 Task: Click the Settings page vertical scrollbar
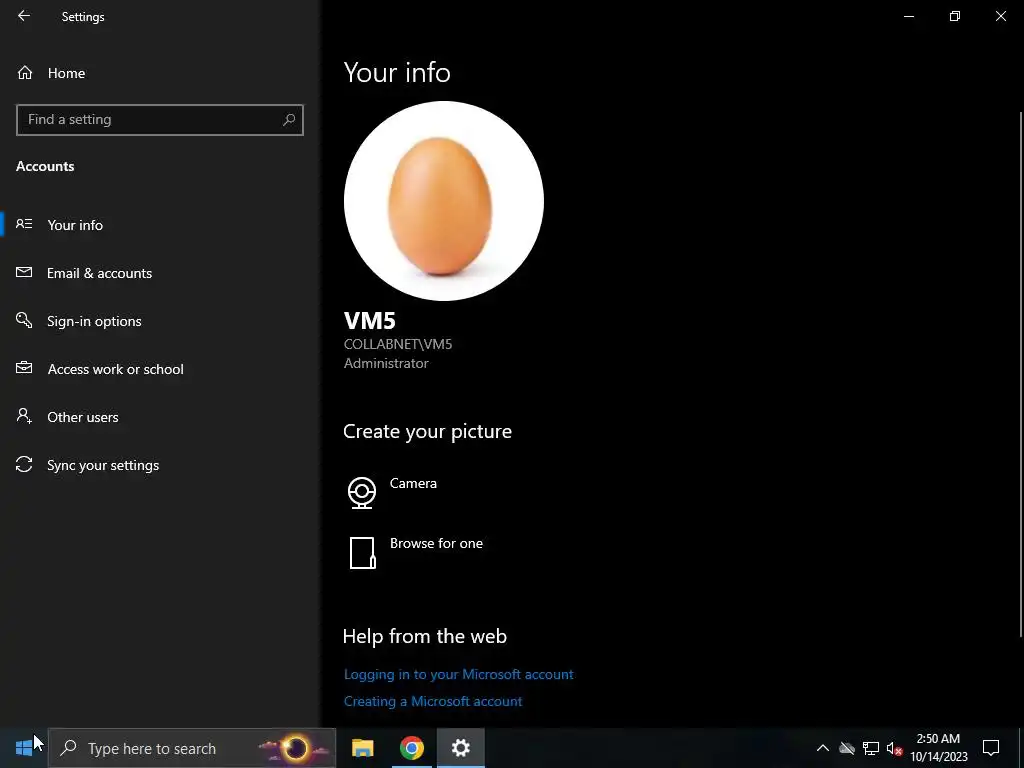tap(1021, 374)
